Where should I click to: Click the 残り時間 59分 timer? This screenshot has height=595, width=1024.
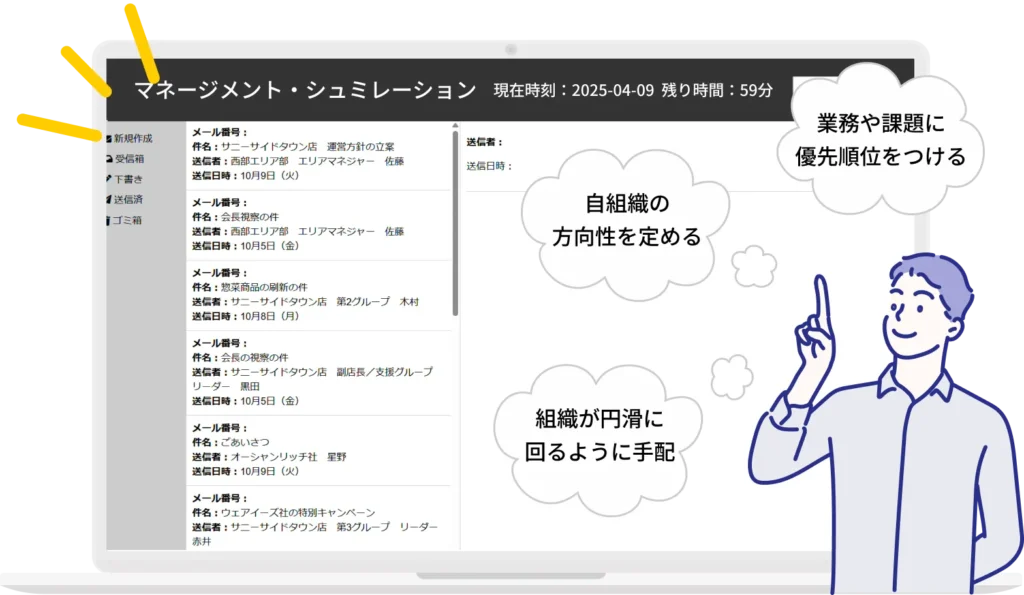click(x=717, y=90)
